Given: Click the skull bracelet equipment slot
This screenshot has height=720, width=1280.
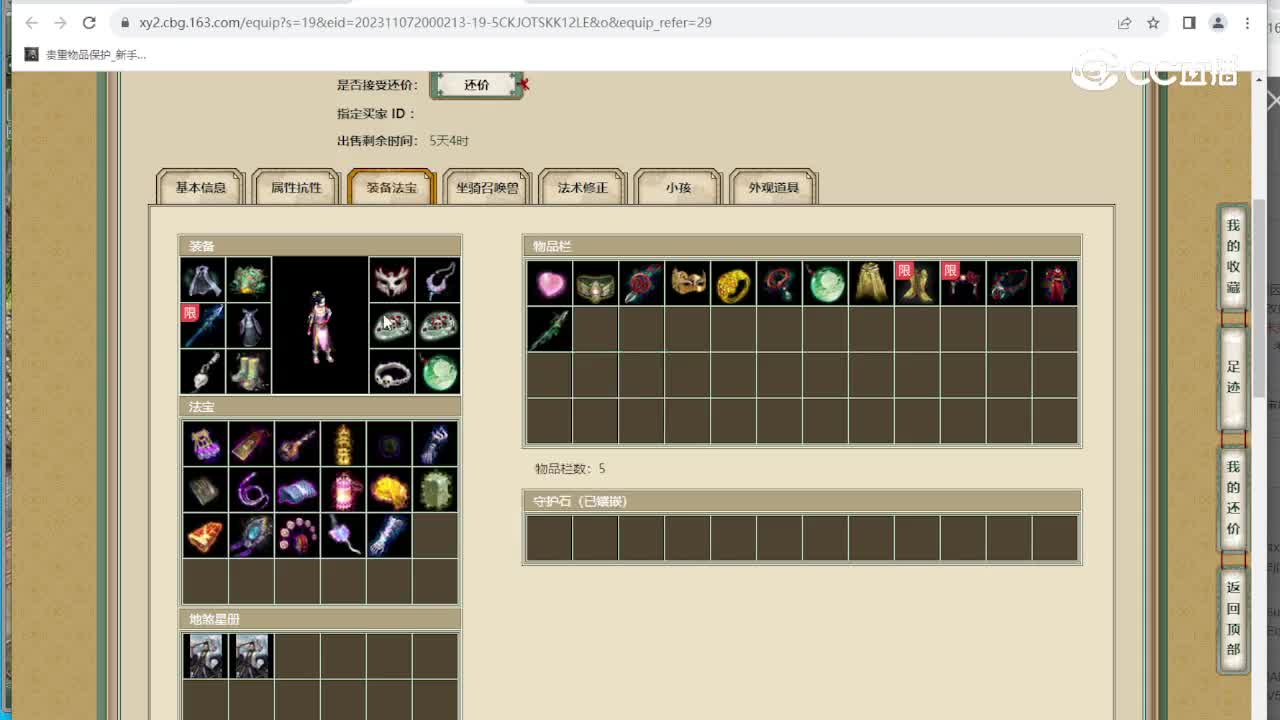Looking at the screenshot, I should [391, 372].
